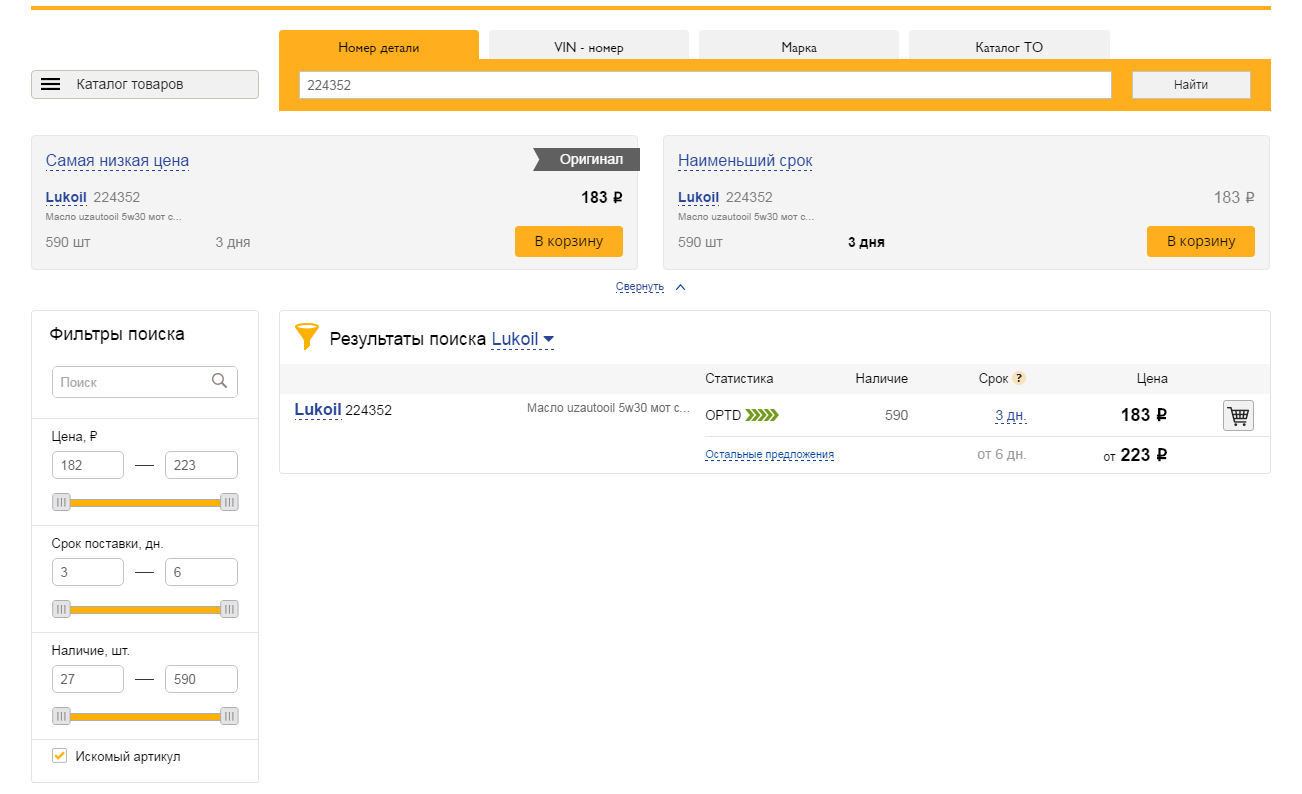Click the maximum delivery days field showing 6

(x=201, y=572)
